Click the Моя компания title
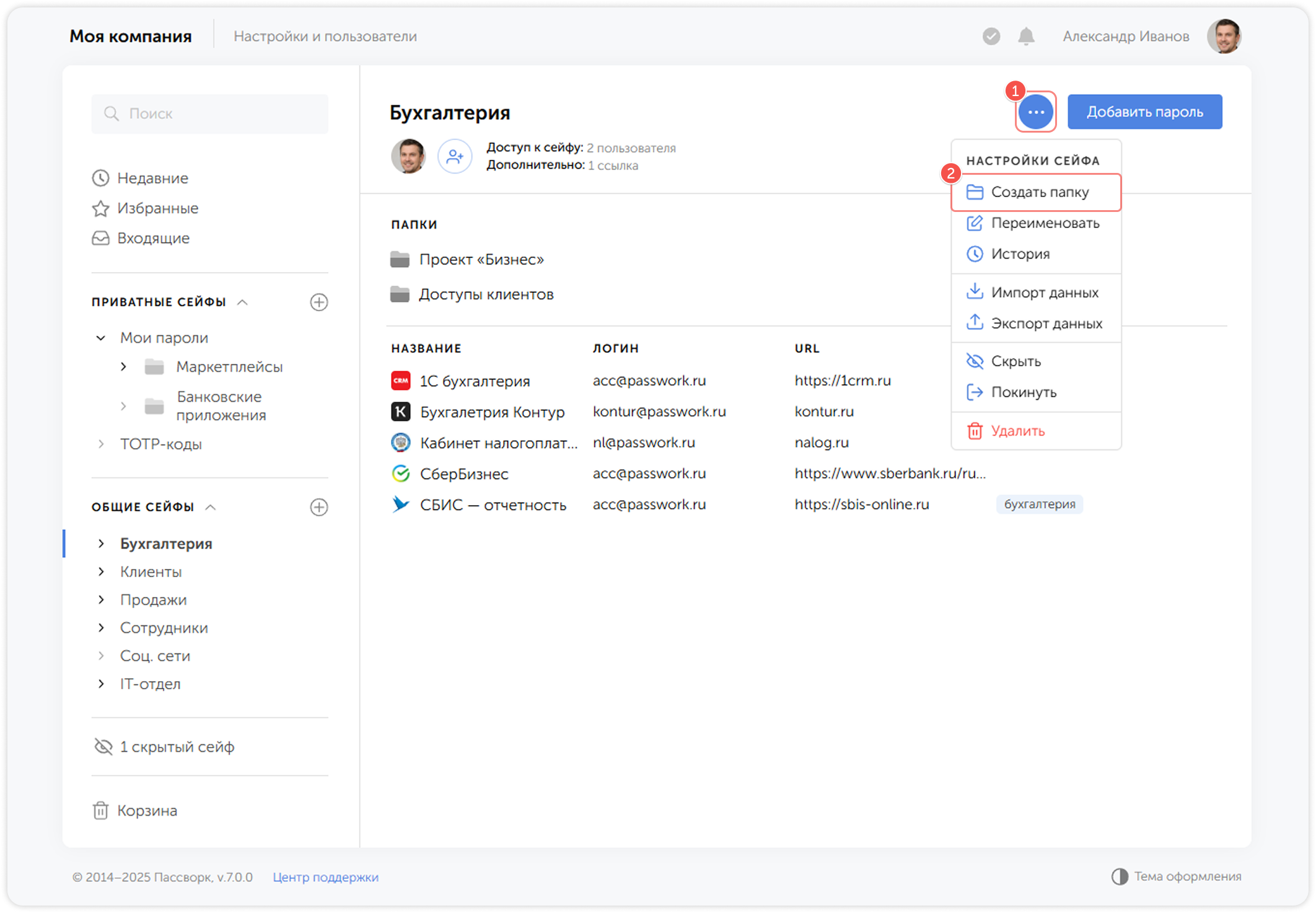 (x=131, y=37)
